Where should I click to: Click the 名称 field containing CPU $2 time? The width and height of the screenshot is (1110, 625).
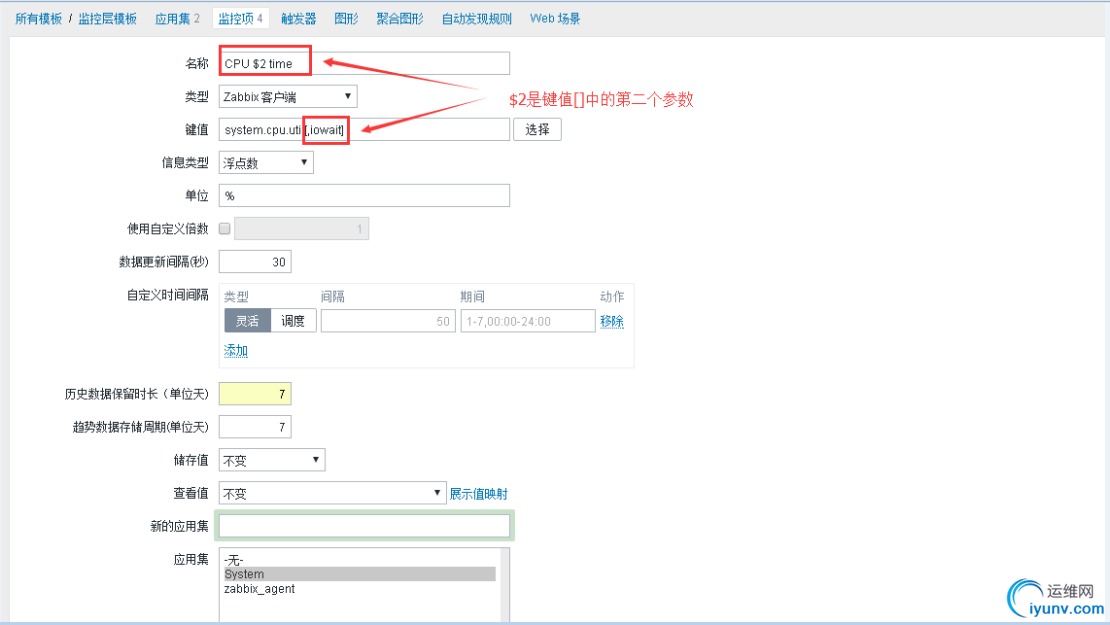pos(364,63)
